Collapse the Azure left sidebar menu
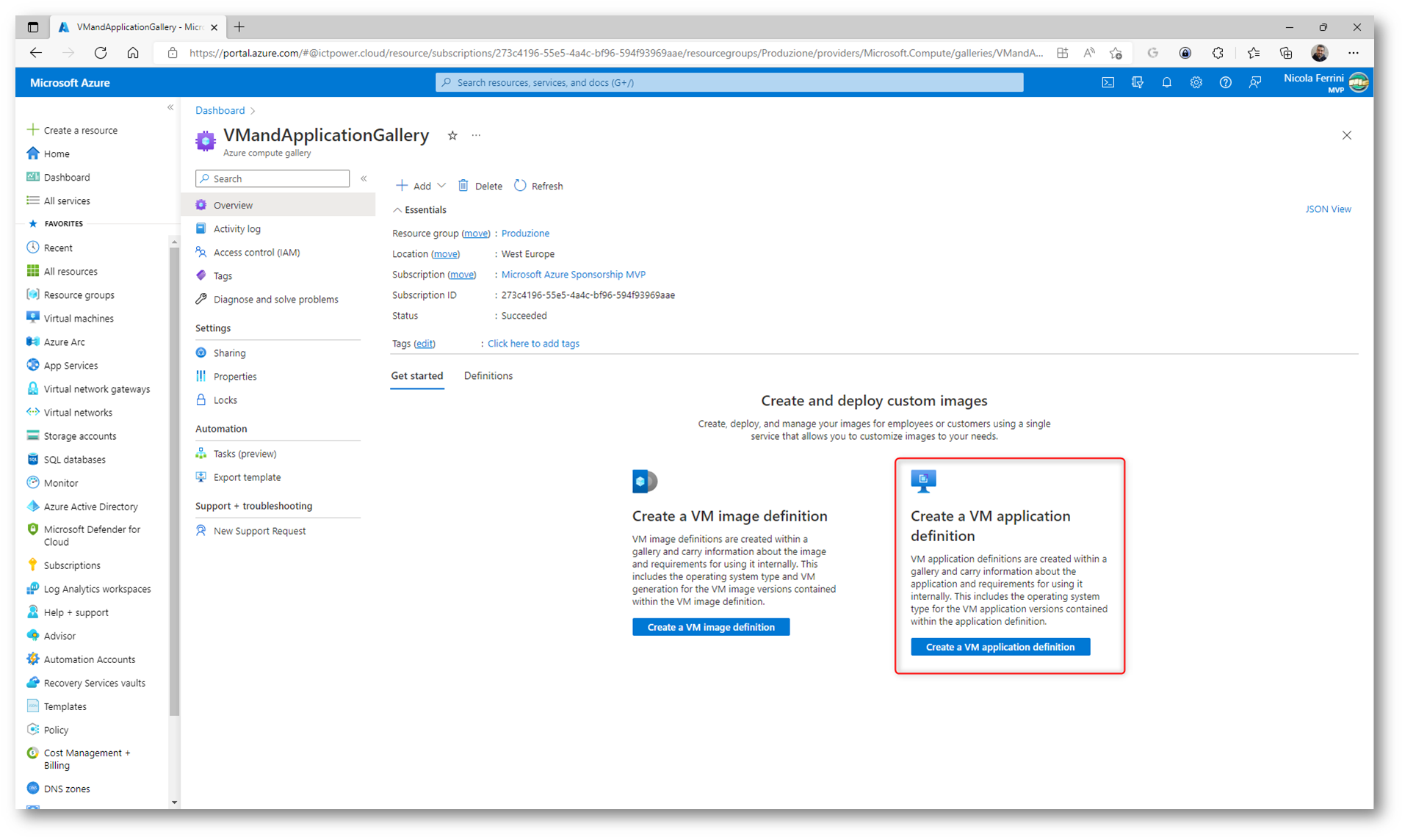The width and height of the screenshot is (1405, 840). click(x=170, y=108)
